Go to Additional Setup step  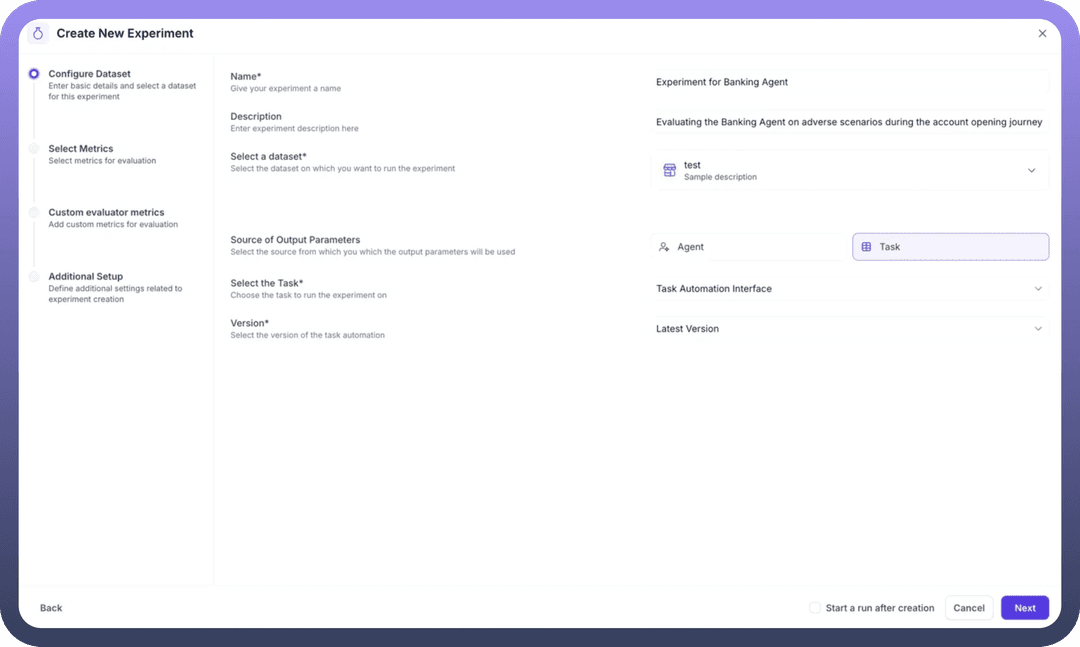coord(85,277)
